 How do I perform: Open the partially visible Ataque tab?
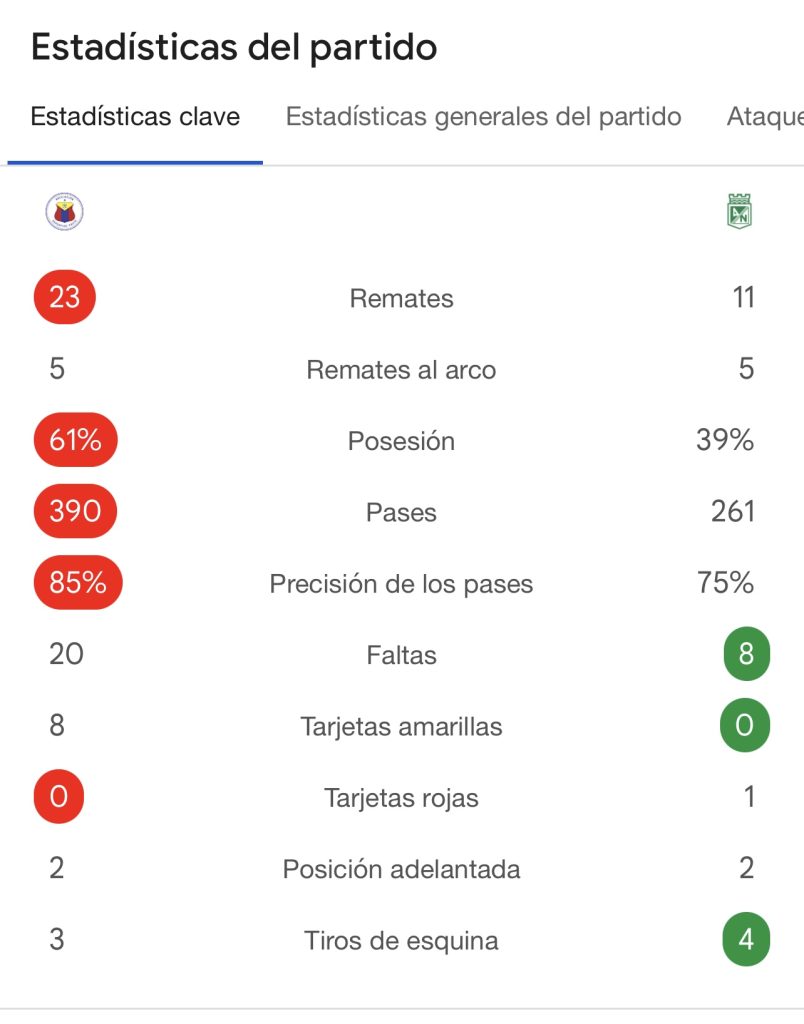coord(764,117)
